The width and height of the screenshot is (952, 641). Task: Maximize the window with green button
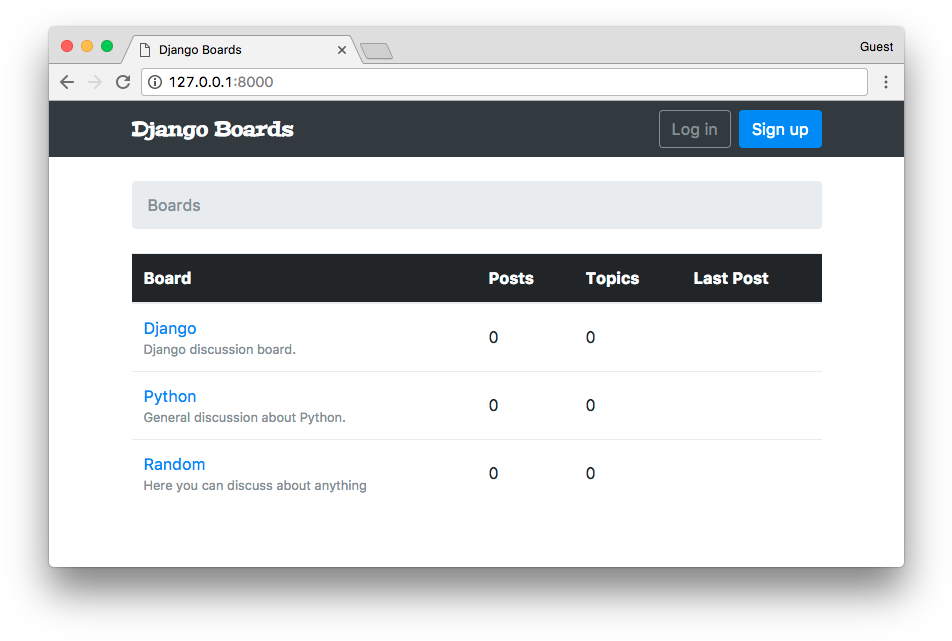coord(107,46)
